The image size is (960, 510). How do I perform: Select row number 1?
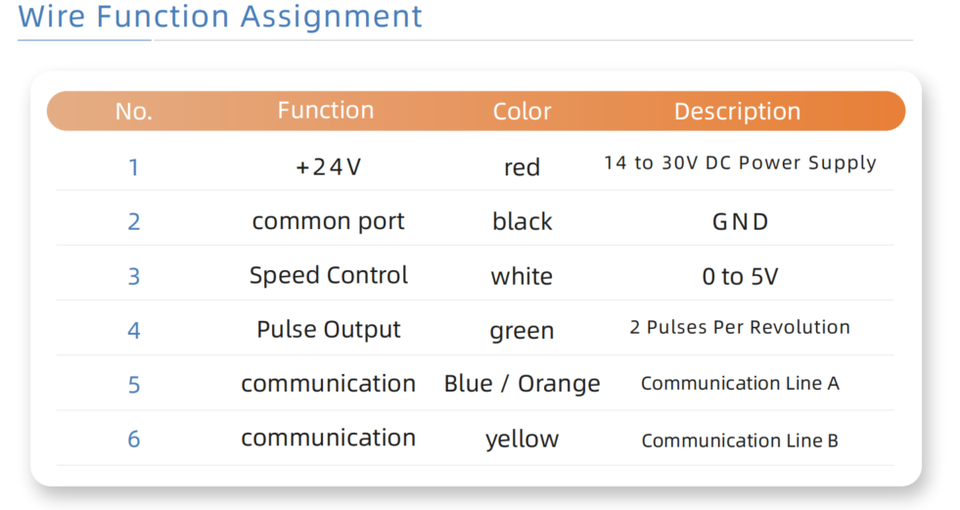[134, 167]
